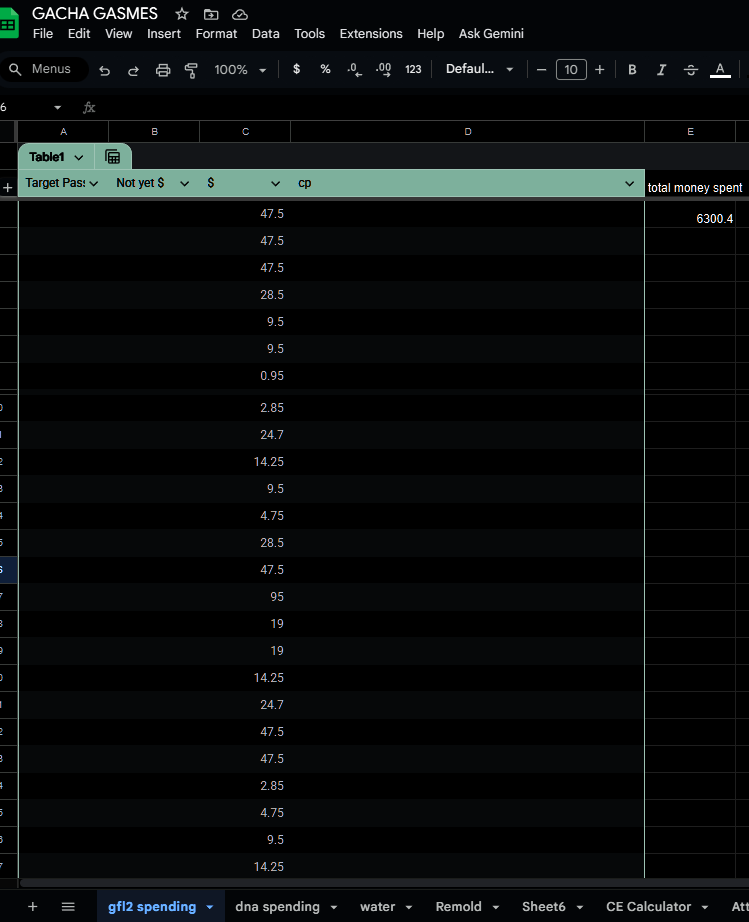Open the water tab menu arrow
Screen dimensions: 749x922
point(409,907)
